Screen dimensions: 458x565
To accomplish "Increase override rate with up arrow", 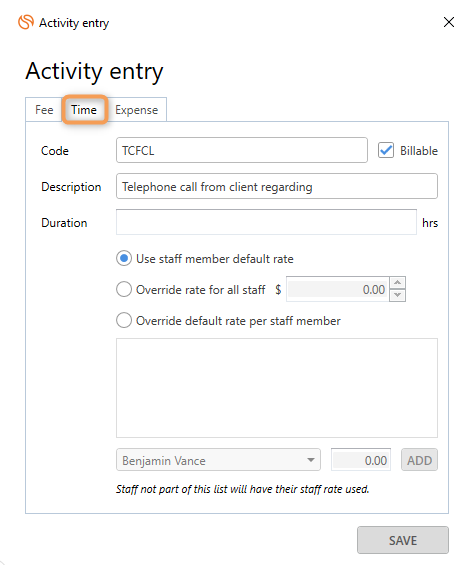I will click(x=397, y=283).
